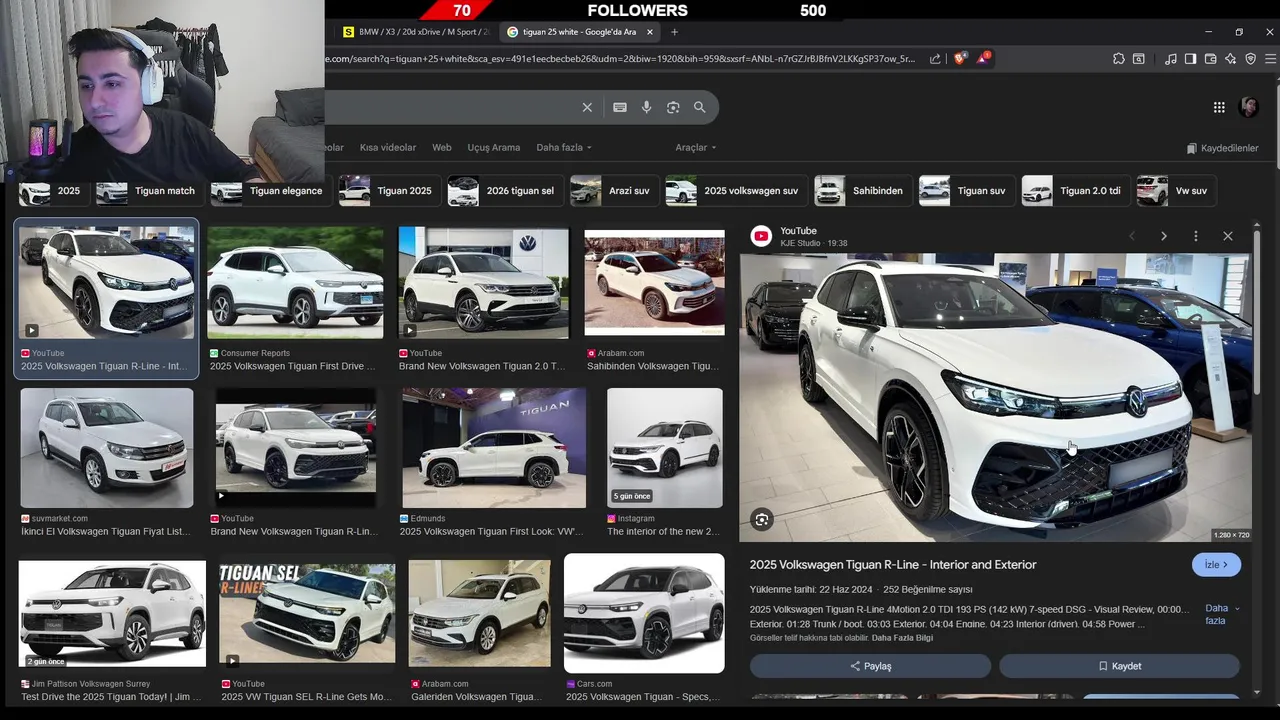Open the Arabam.com Sahibinden Volkswagen Tiguan thumbnail
Viewport: 1280px width, 720px height.
pos(654,283)
